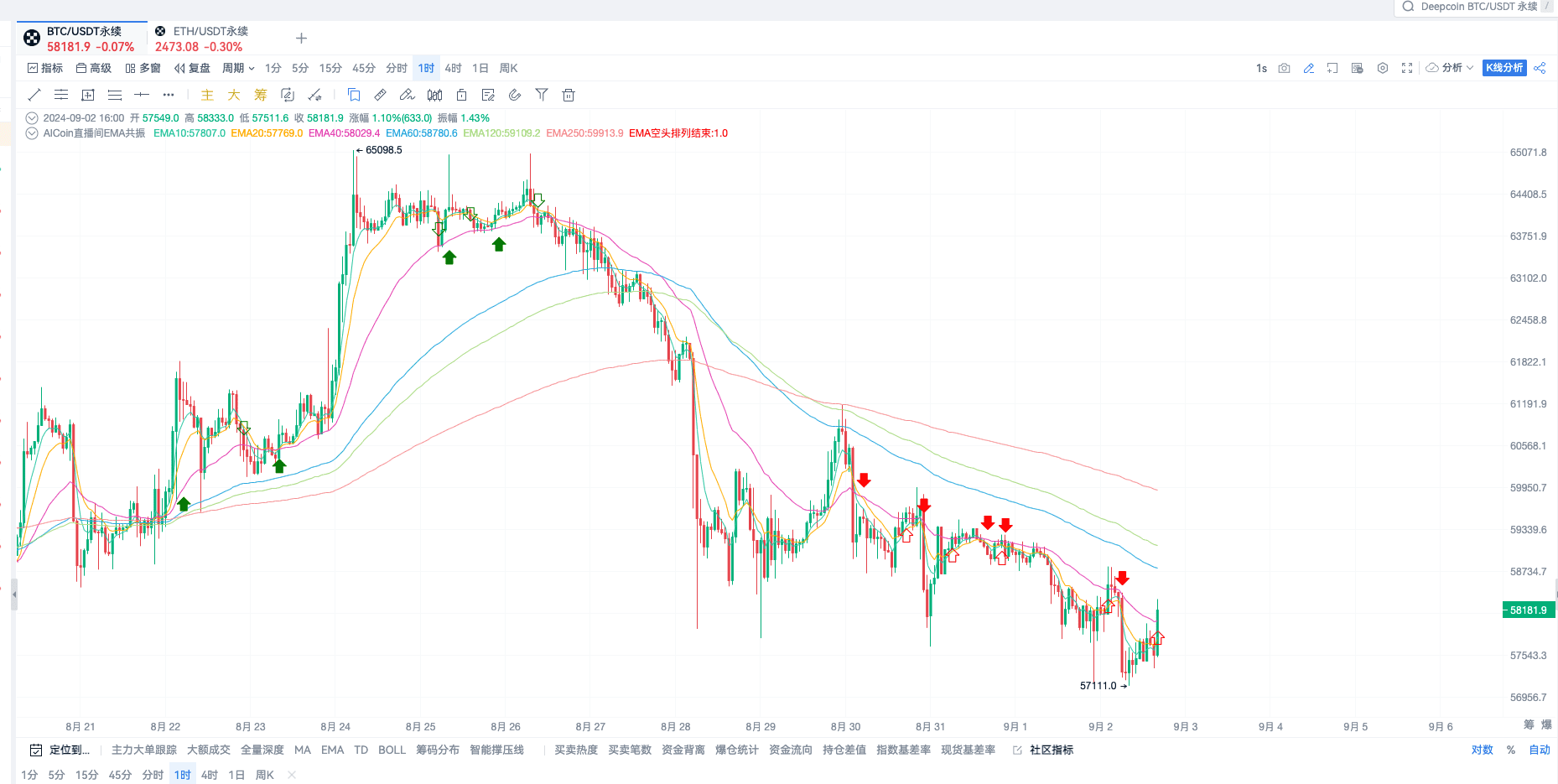Click the blue pencil drawing icon

pyautogui.click(x=1309, y=68)
